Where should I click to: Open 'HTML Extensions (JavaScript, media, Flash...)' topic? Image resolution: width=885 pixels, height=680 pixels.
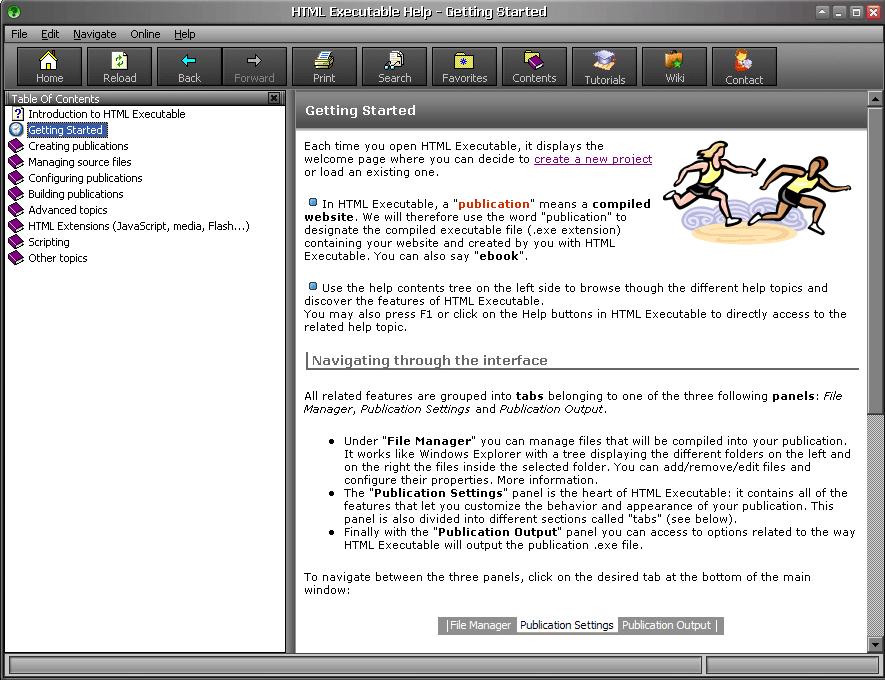139,226
